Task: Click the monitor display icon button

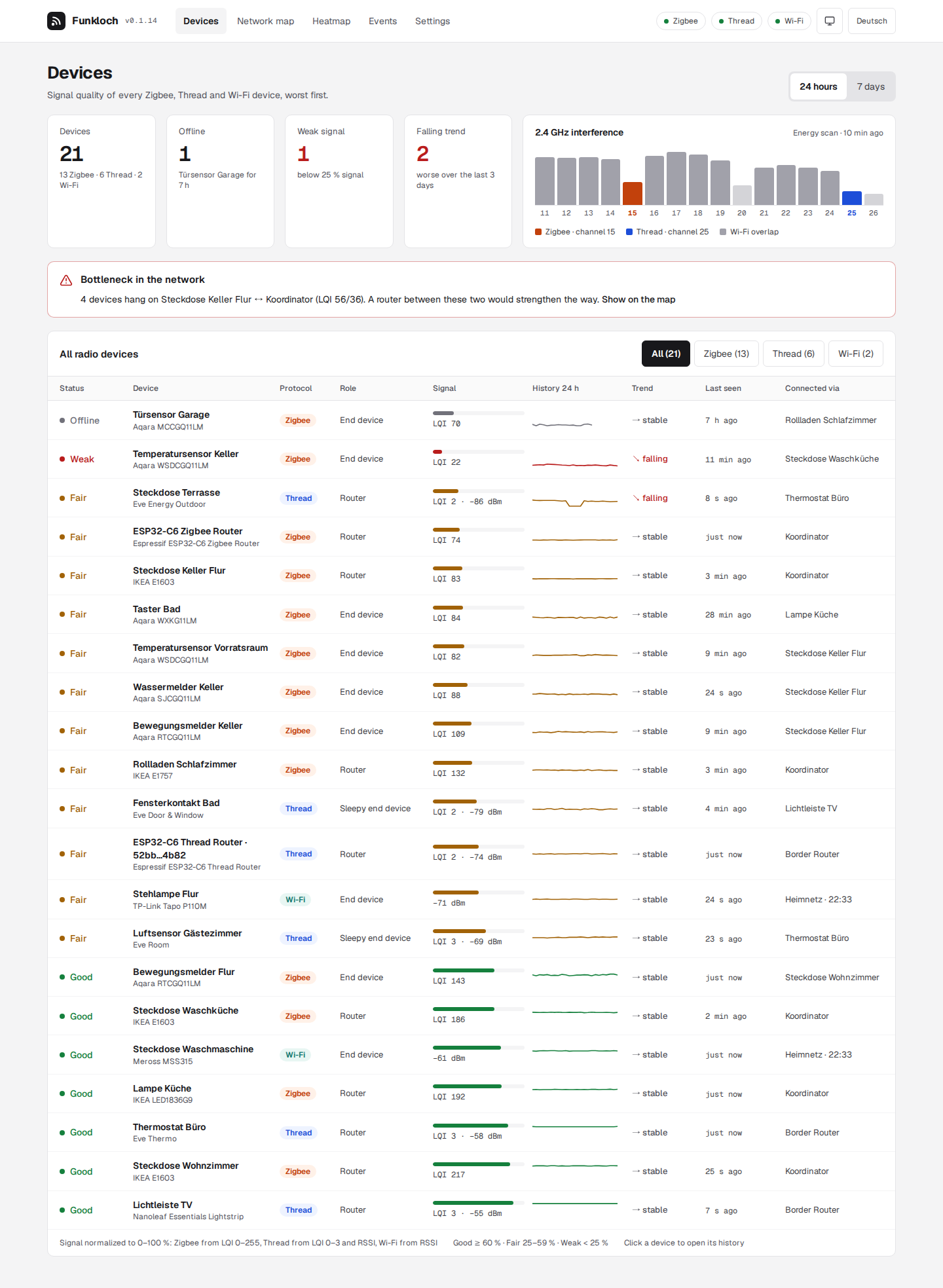Action: (830, 21)
